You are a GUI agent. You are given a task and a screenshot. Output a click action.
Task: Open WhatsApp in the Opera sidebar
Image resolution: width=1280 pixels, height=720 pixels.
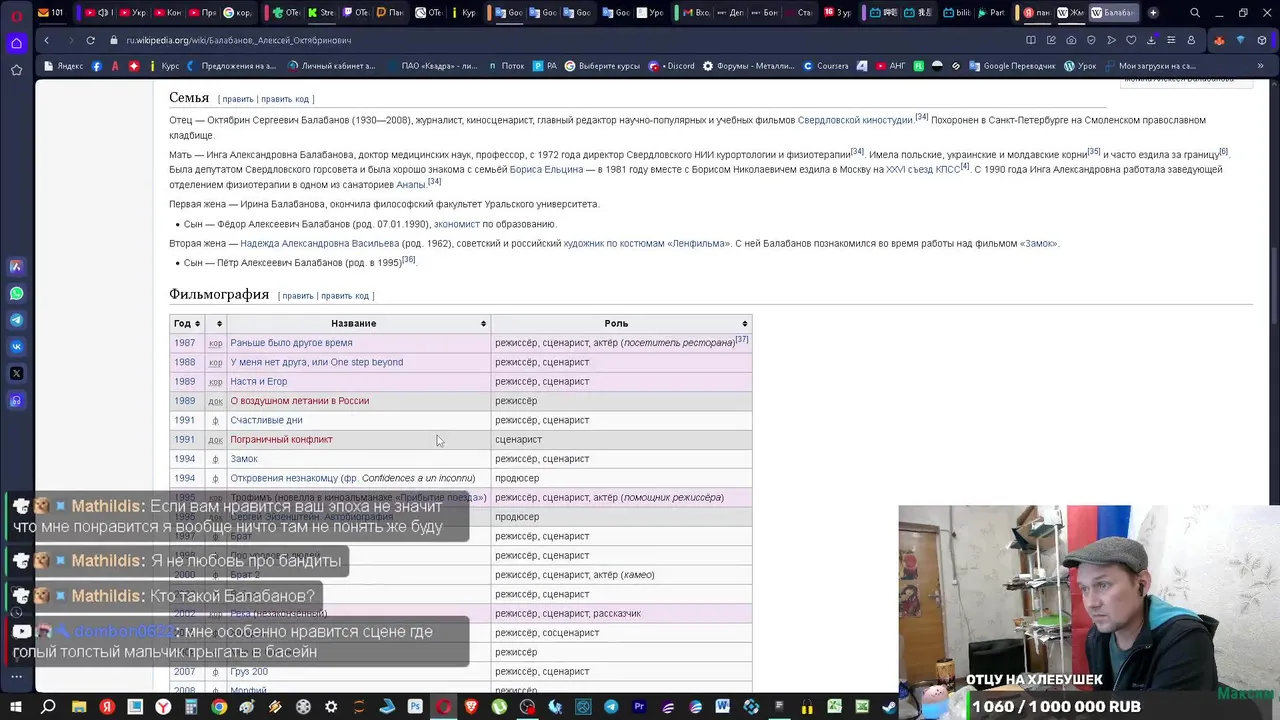pyautogui.click(x=16, y=294)
